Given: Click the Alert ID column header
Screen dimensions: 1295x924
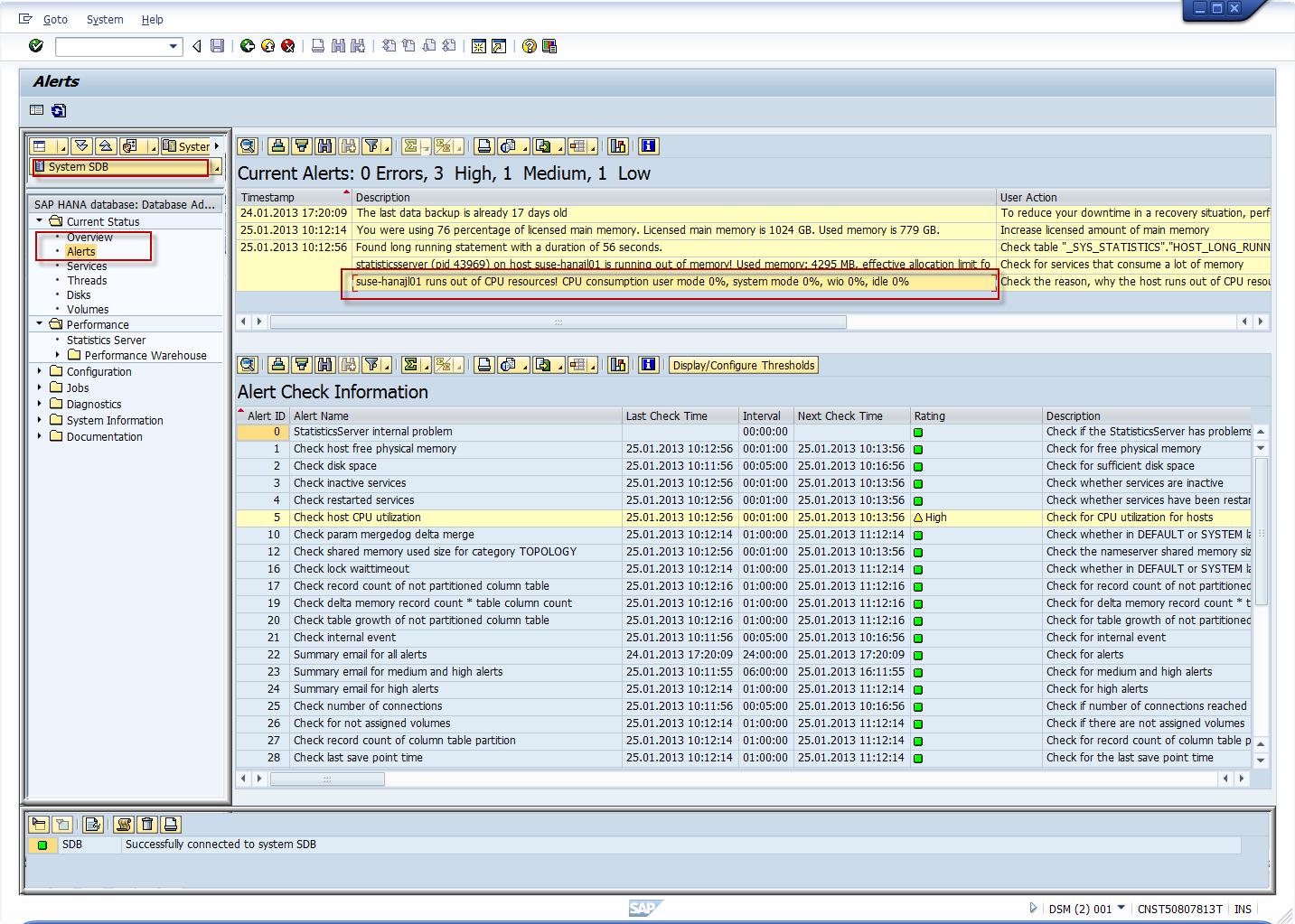Looking at the screenshot, I should coord(263,415).
